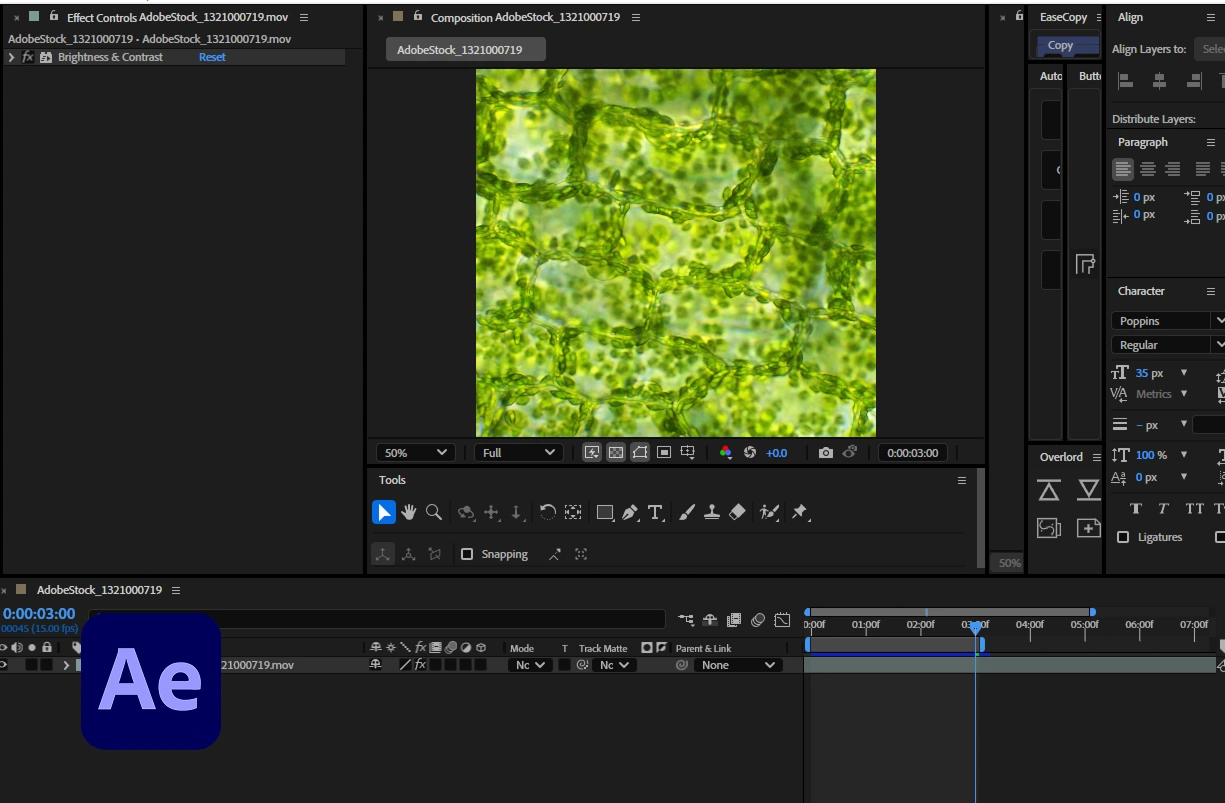Switch to the AdobeStock_1321000719 composition tab
Image resolution: width=1225 pixels, height=803 pixels.
465,50
